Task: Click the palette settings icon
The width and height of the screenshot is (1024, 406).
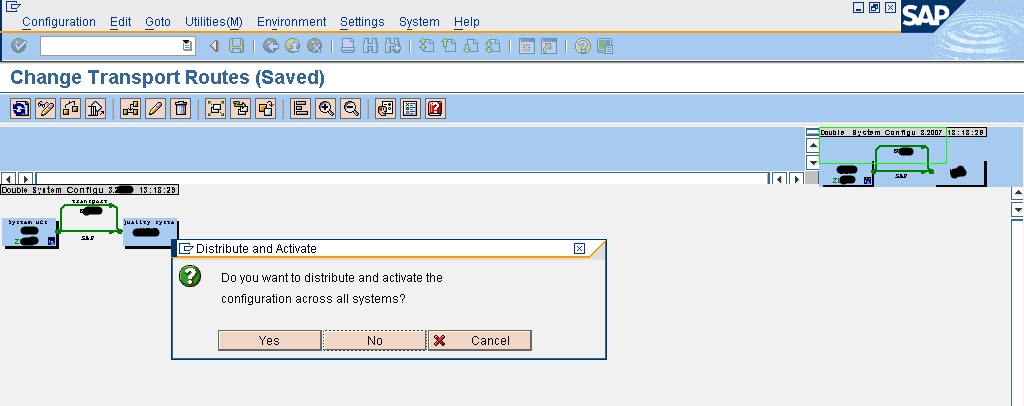Action: (x=385, y=108)
